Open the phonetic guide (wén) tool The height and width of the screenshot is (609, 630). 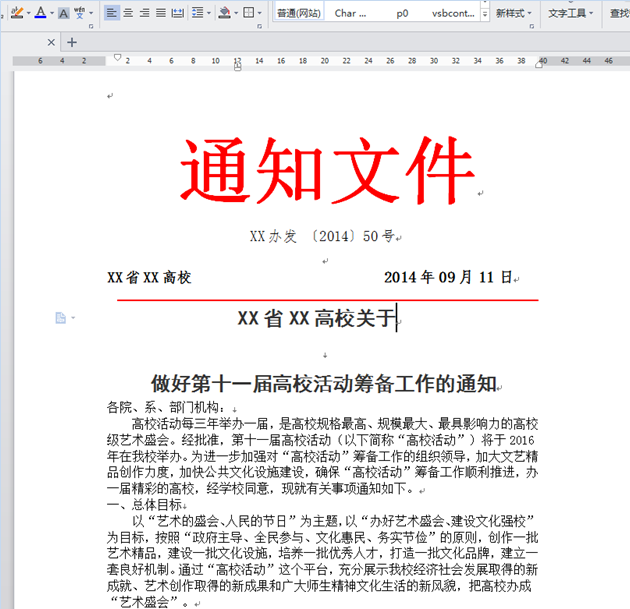(79, 13)
